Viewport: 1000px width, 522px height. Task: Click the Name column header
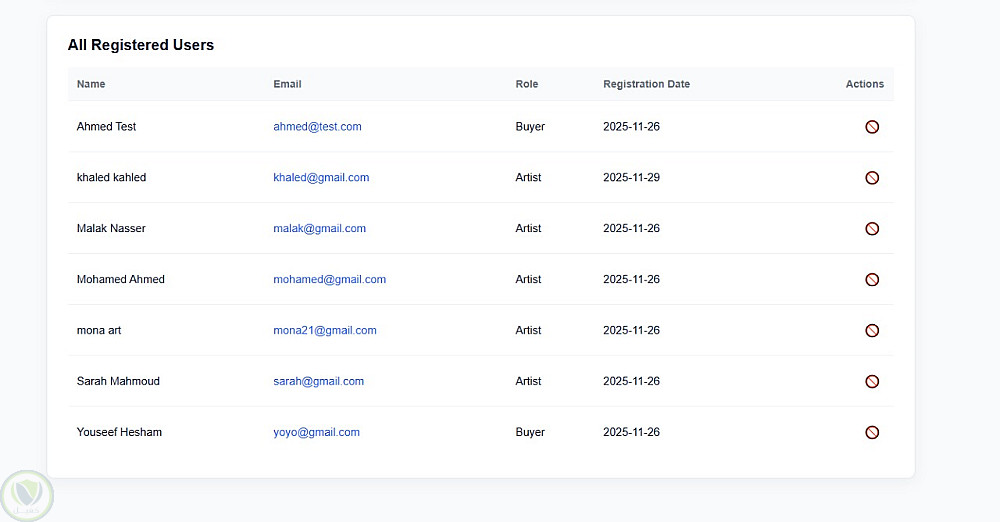[x=91, y=84]
